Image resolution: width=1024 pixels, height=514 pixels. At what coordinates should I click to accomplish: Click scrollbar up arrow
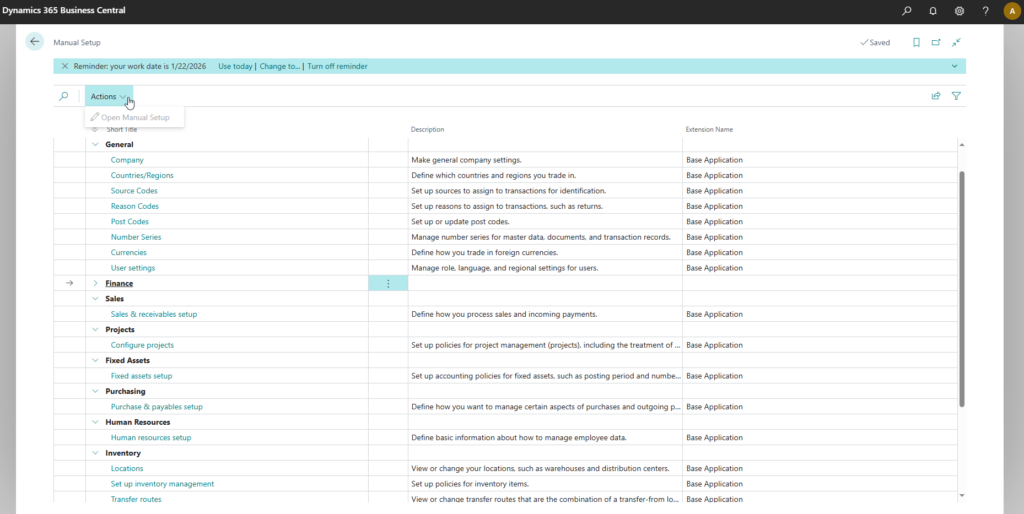(961, 144)
